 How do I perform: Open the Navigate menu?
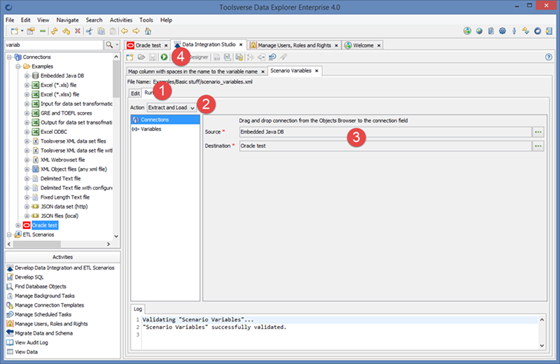point(68,20)
